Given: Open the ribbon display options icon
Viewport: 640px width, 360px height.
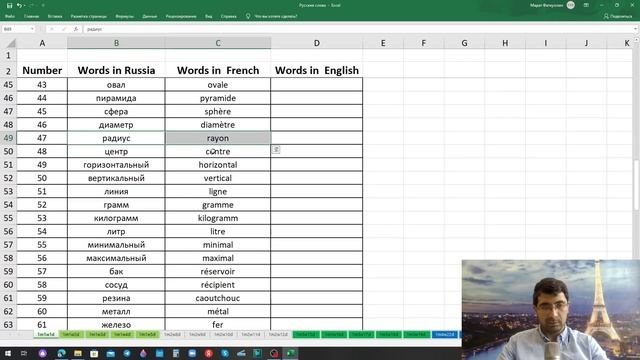Looking at the screenshot, I should click(x=586, y=5).
